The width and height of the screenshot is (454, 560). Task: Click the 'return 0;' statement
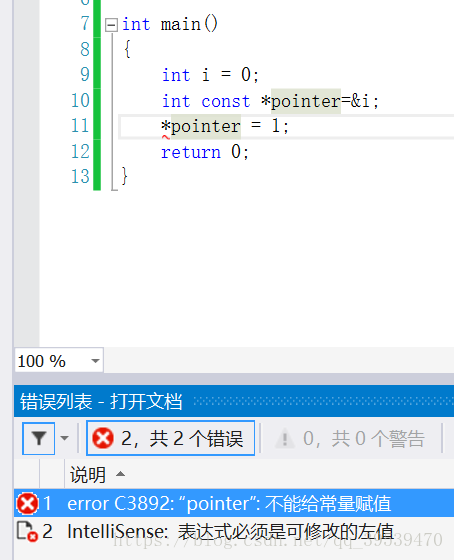point(205,152)
